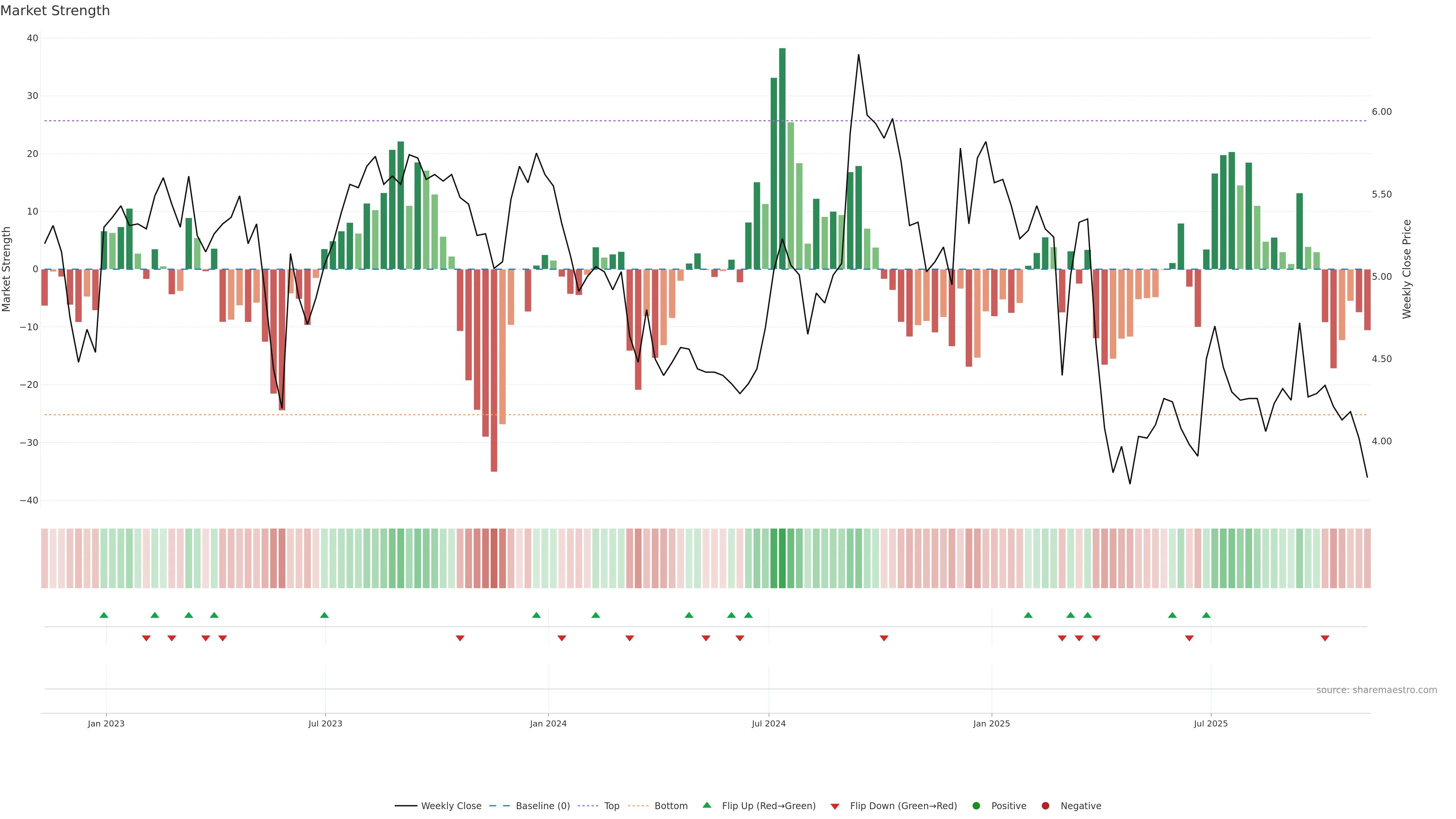Click Flip Up marker just before Jul 2023

[324, 615]
